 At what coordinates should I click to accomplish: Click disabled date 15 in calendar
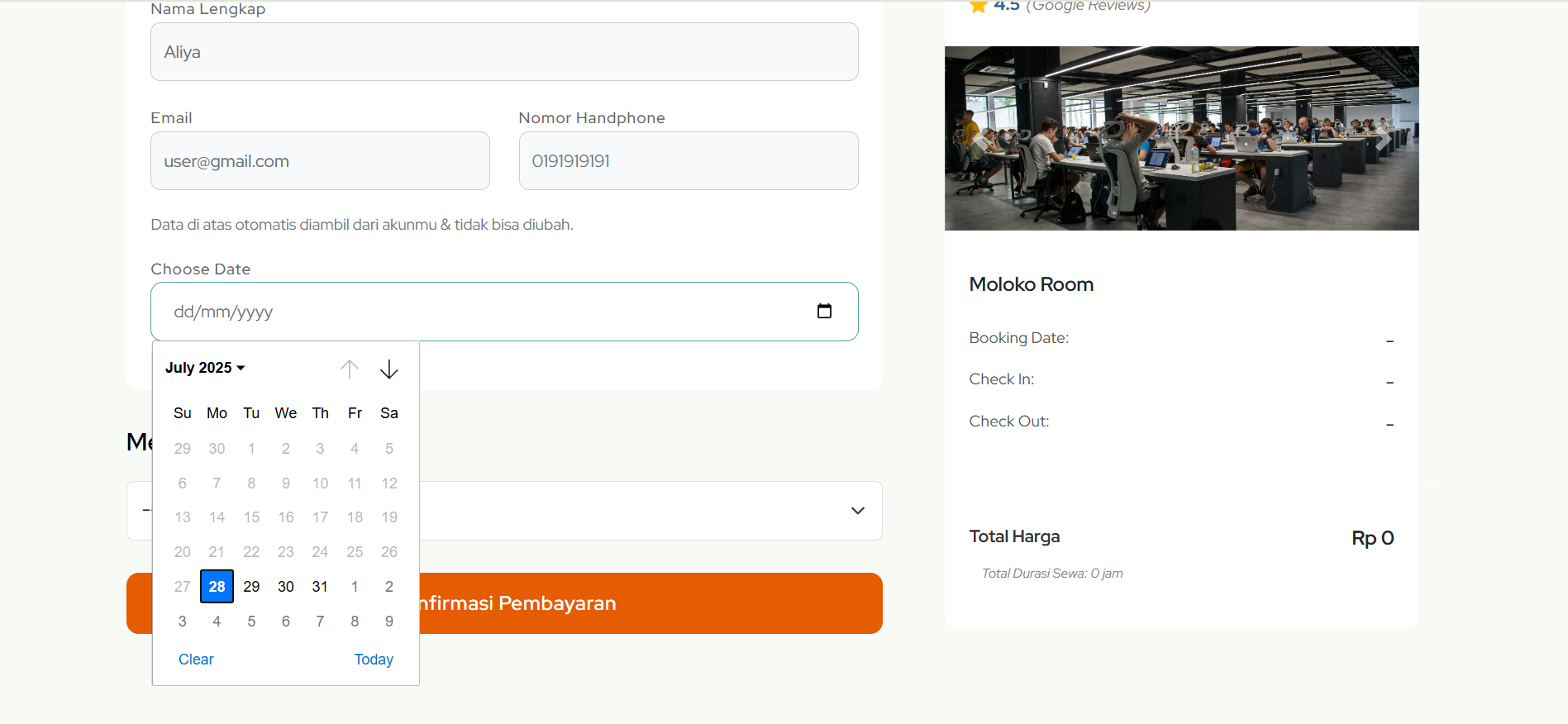(x=251, y=517)
